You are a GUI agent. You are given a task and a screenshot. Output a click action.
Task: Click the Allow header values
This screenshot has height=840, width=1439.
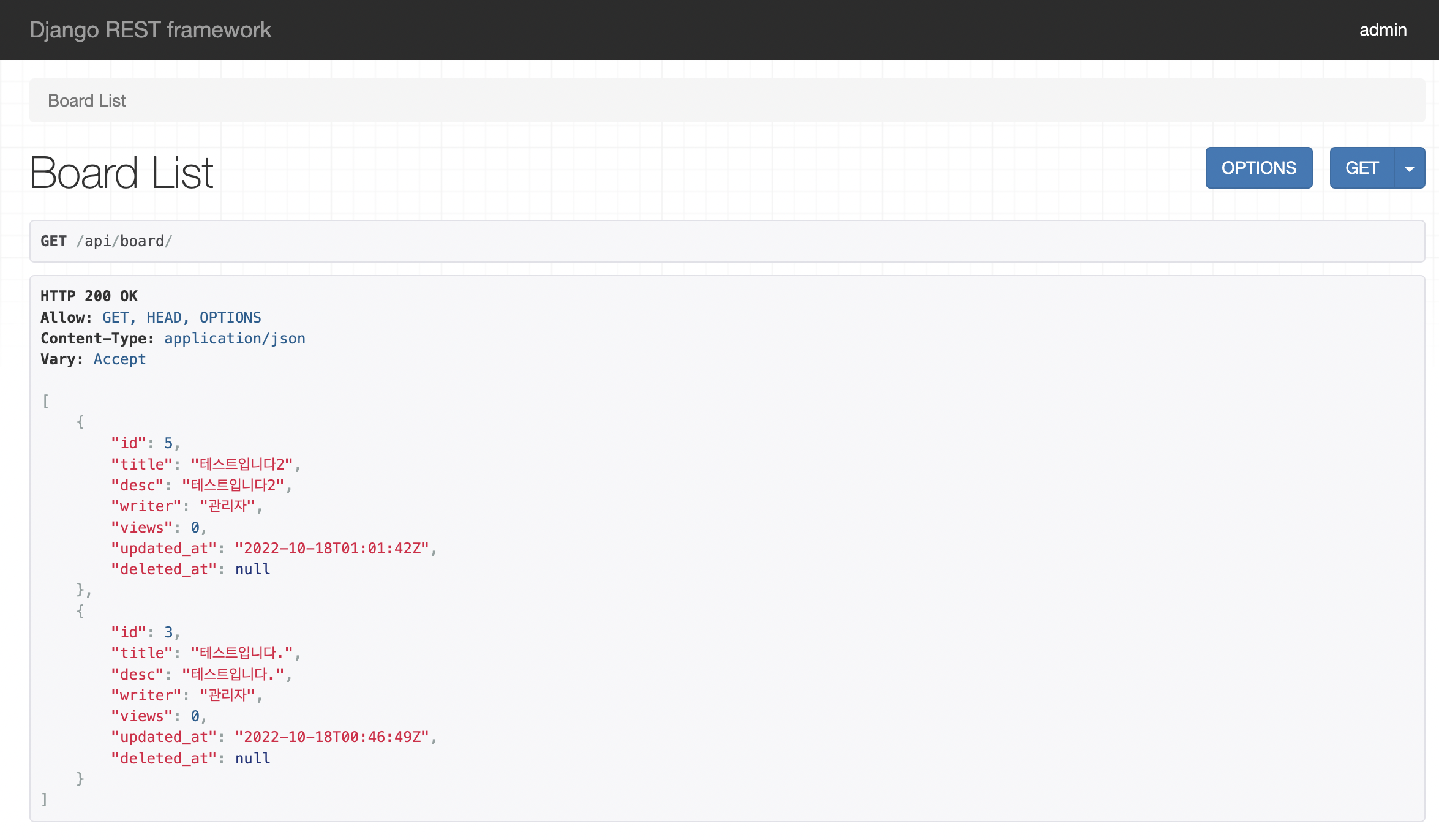click(181, 318)
